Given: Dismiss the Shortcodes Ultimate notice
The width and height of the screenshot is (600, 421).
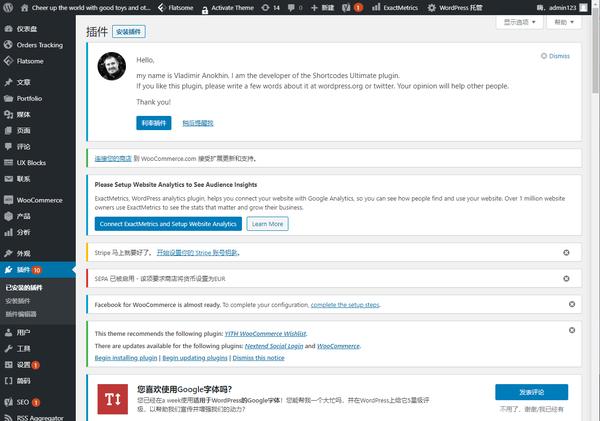Looking at the screenshot, I should (x=555, y=56).
